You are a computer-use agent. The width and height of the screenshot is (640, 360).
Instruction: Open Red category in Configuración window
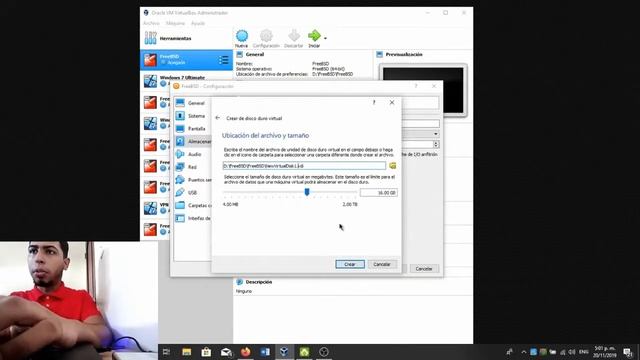(x=192, y=167)
